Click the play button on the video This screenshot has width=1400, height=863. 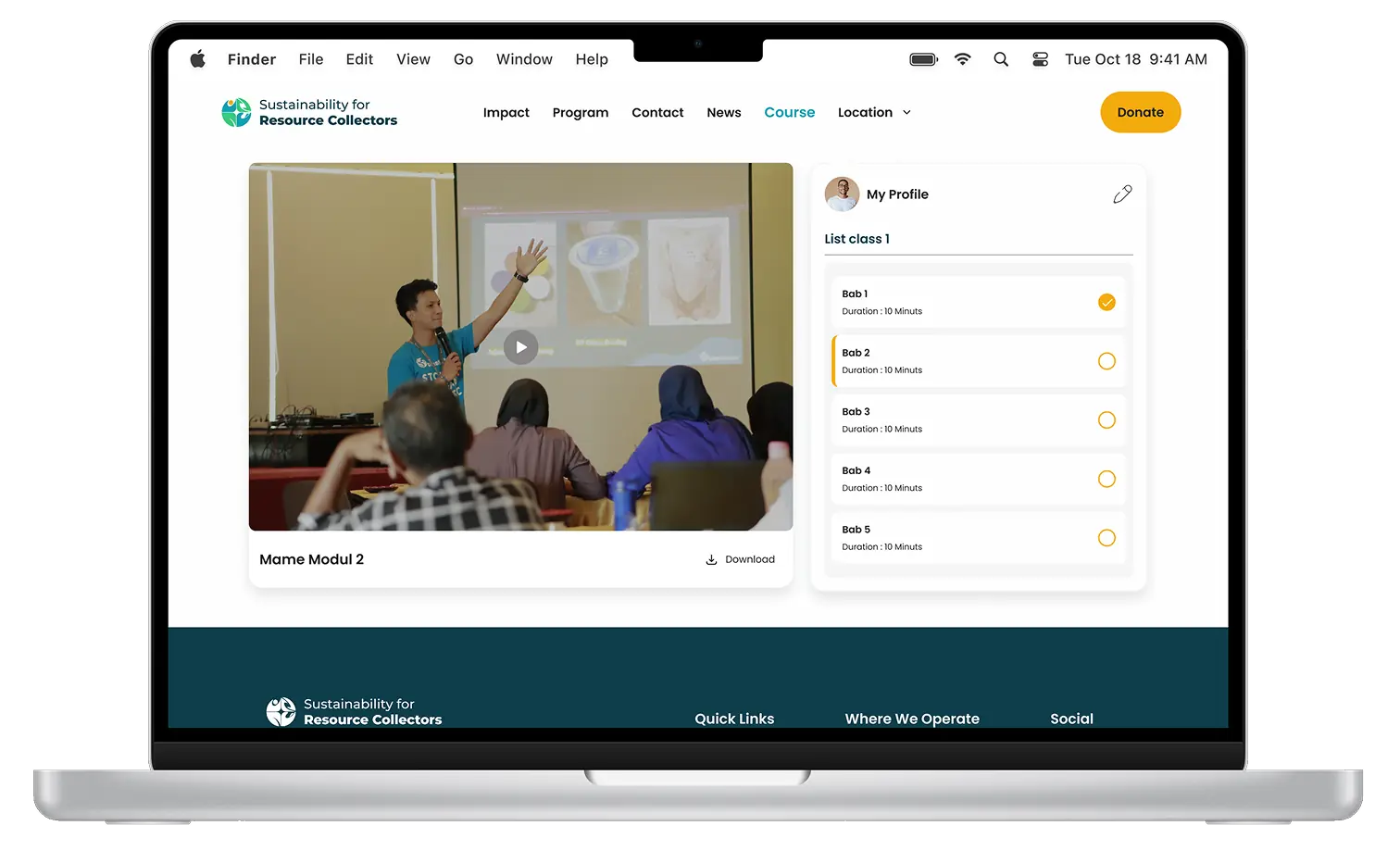pyautogui.click(x=520, y=347)
